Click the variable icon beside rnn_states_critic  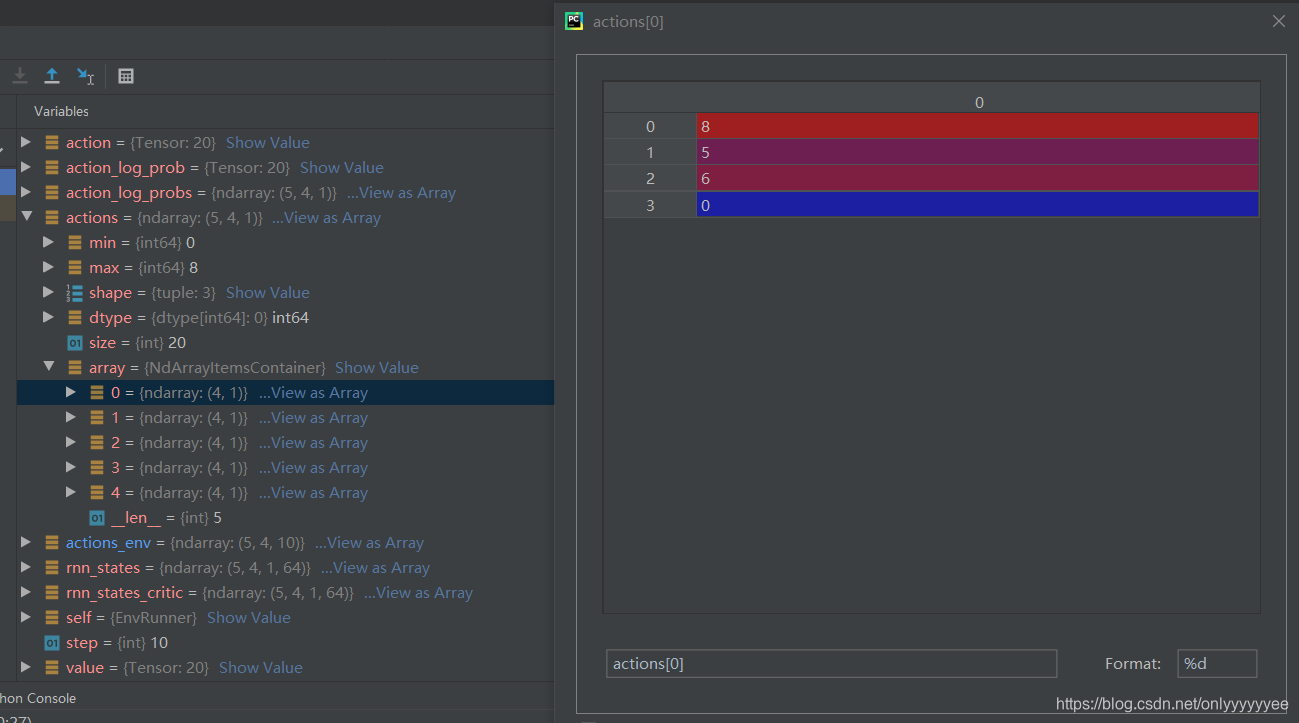point(52,593)
